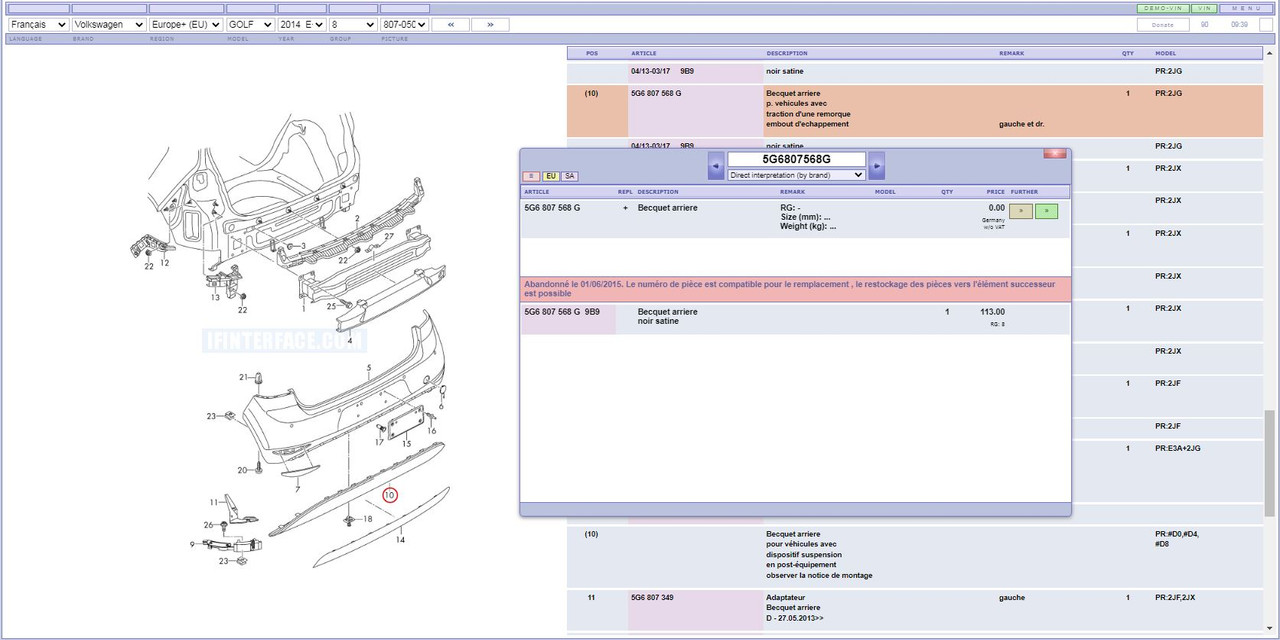Select part number 13 in the diagram
The width and height of the screenshot is (1280, 640).
click(215, 297)
